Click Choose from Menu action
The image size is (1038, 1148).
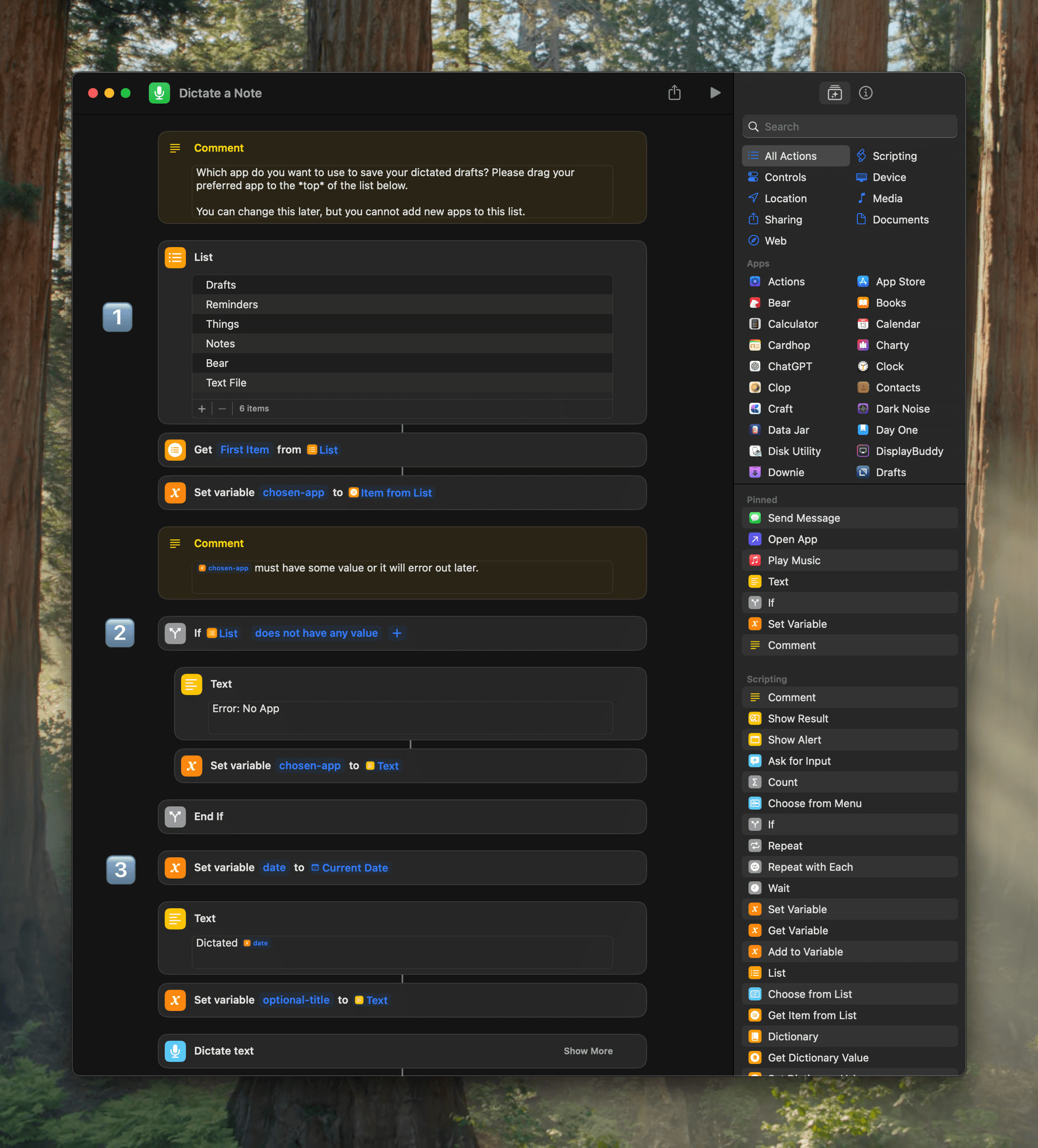coord(850,803)
